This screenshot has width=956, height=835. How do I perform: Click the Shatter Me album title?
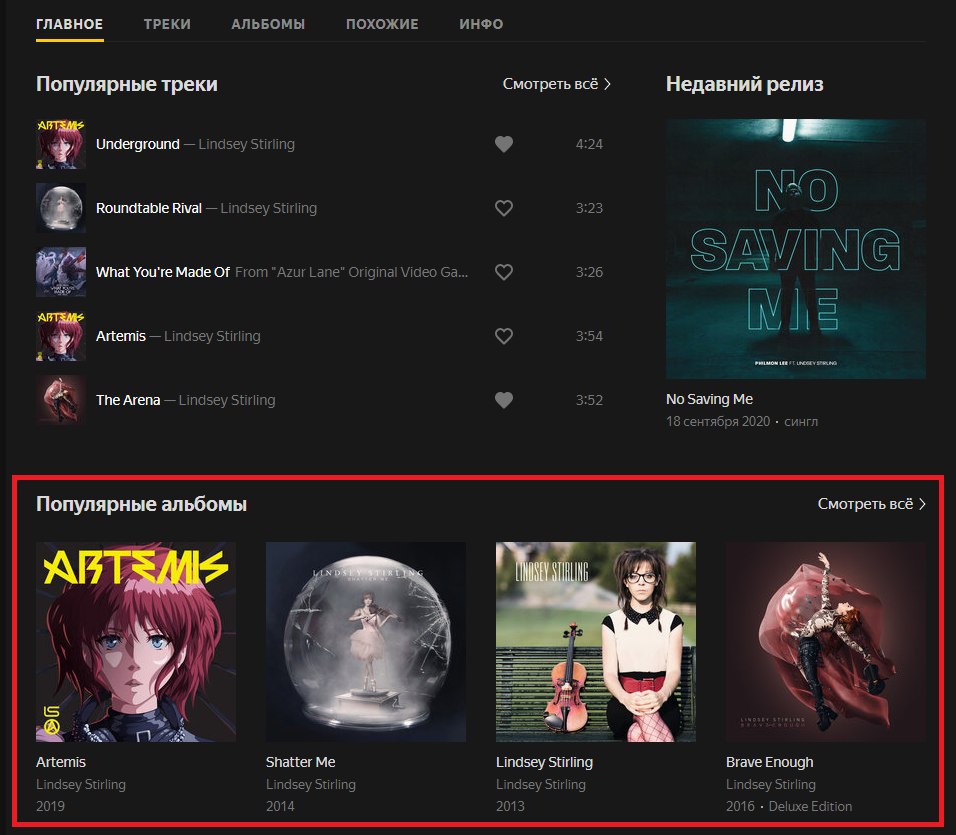301,762
